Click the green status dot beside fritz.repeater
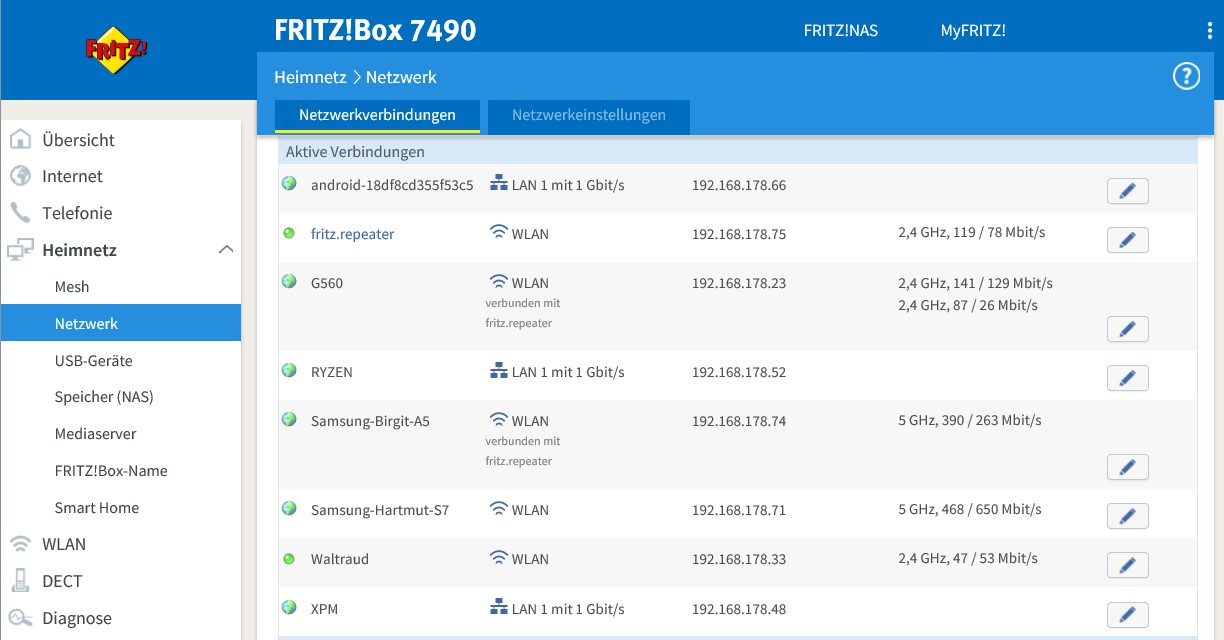 [290, 233]
